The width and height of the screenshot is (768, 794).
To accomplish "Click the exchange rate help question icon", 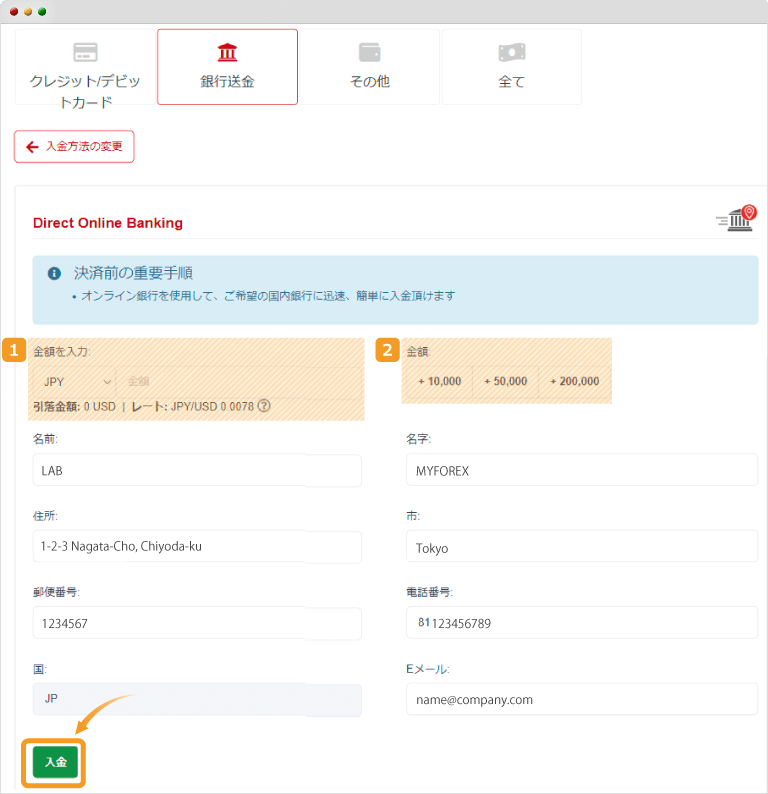I will tap(264, 406).
